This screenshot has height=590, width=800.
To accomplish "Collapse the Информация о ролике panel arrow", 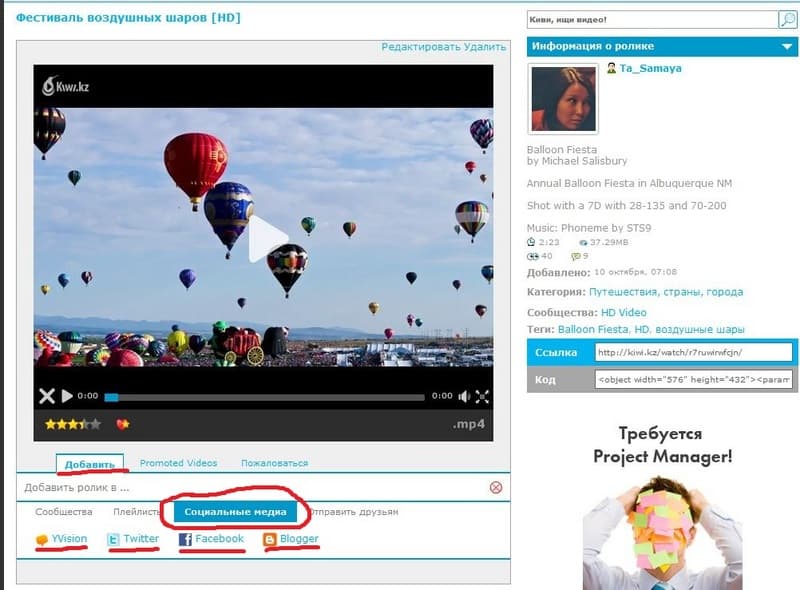I will 787,46.
